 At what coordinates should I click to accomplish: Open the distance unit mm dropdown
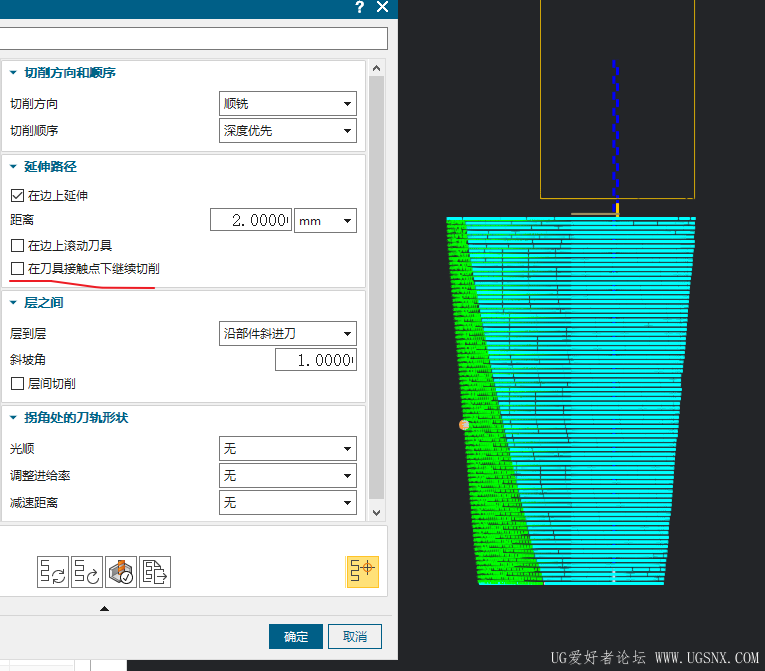[325, 221]
